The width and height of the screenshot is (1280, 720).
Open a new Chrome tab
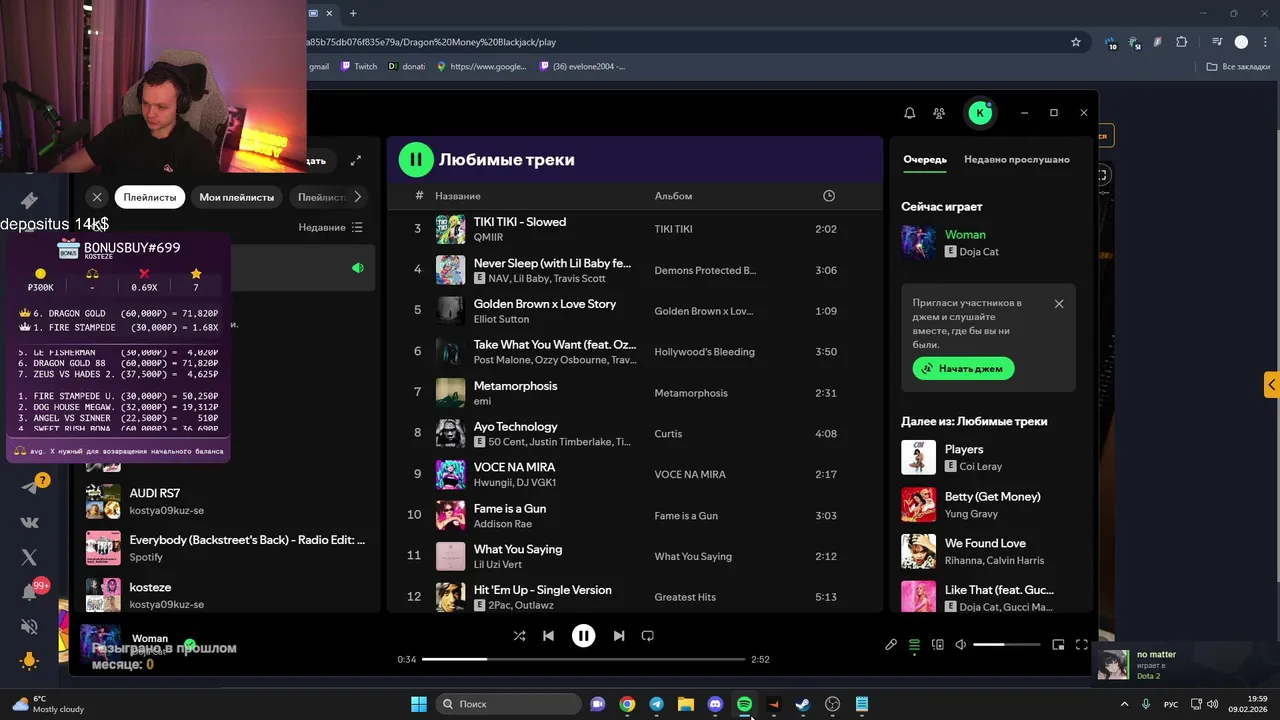(353, 13)
